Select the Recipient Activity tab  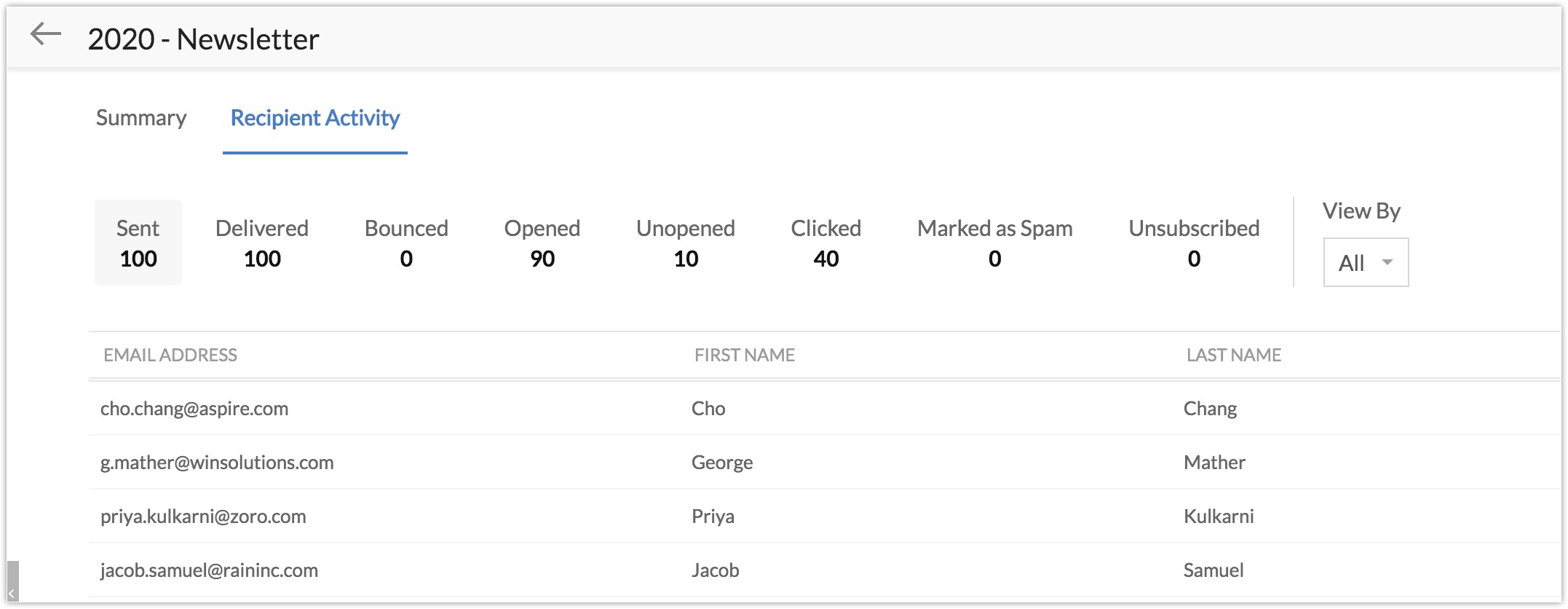pyautogui.click(x=314, y=118)
